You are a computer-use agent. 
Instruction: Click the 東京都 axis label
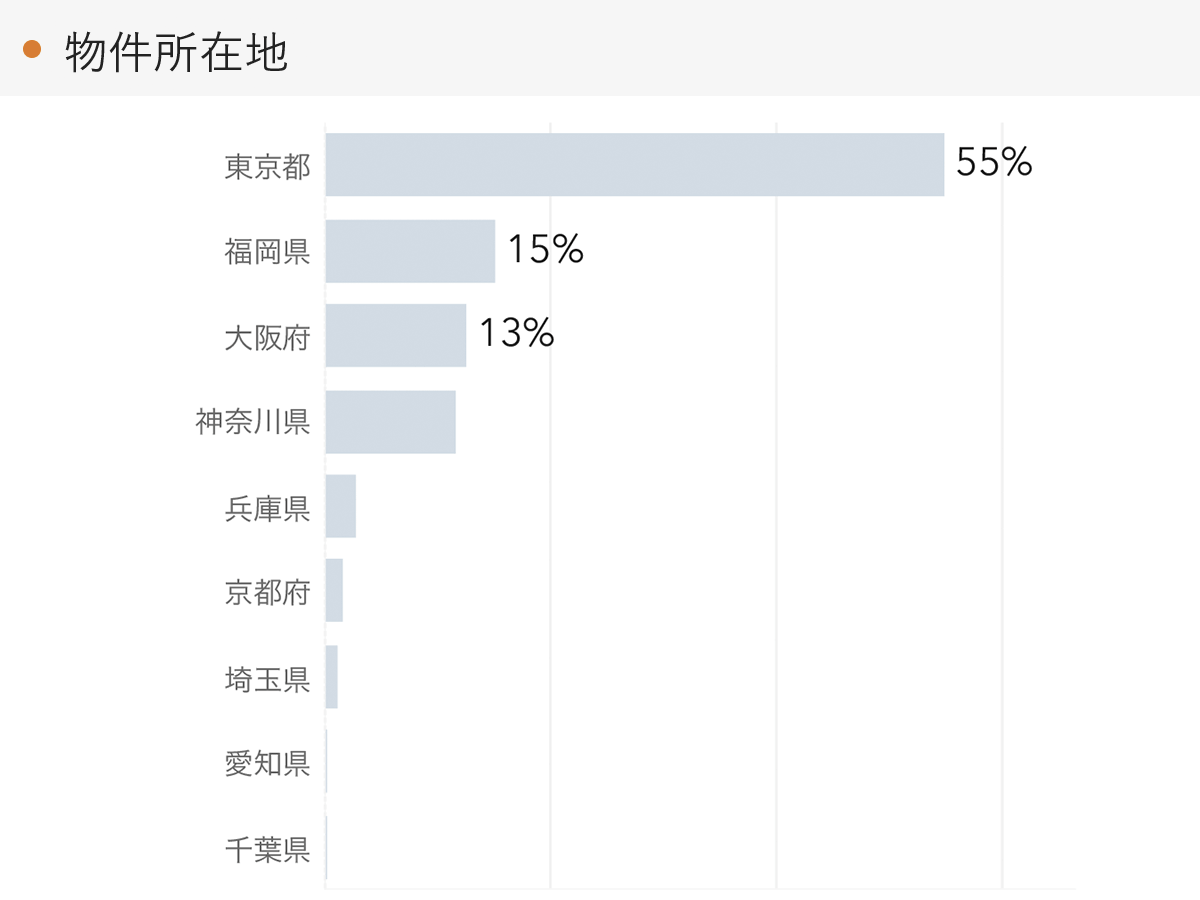point(267,166)
